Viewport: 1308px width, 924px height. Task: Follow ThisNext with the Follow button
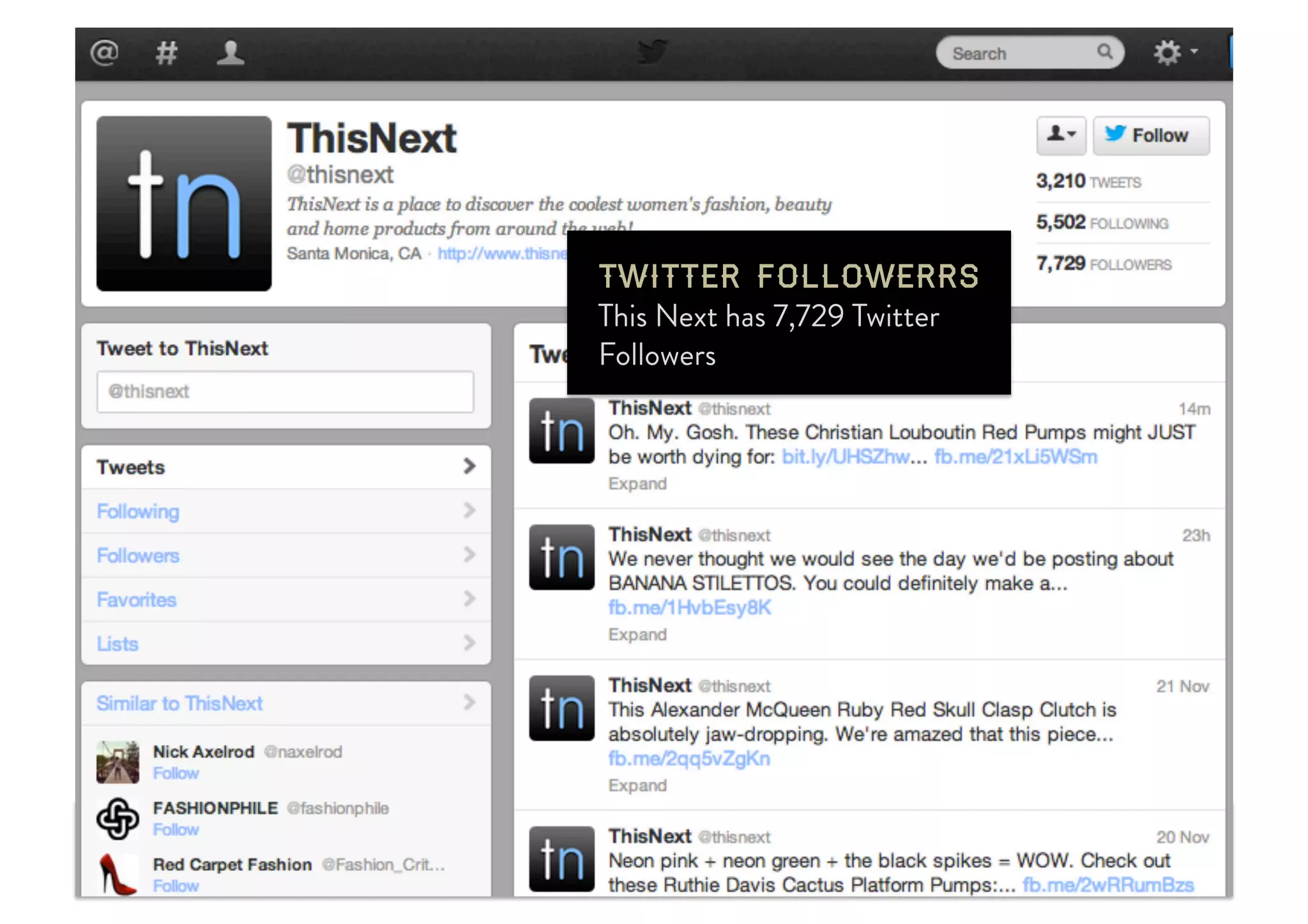(x=1150, y=135)
